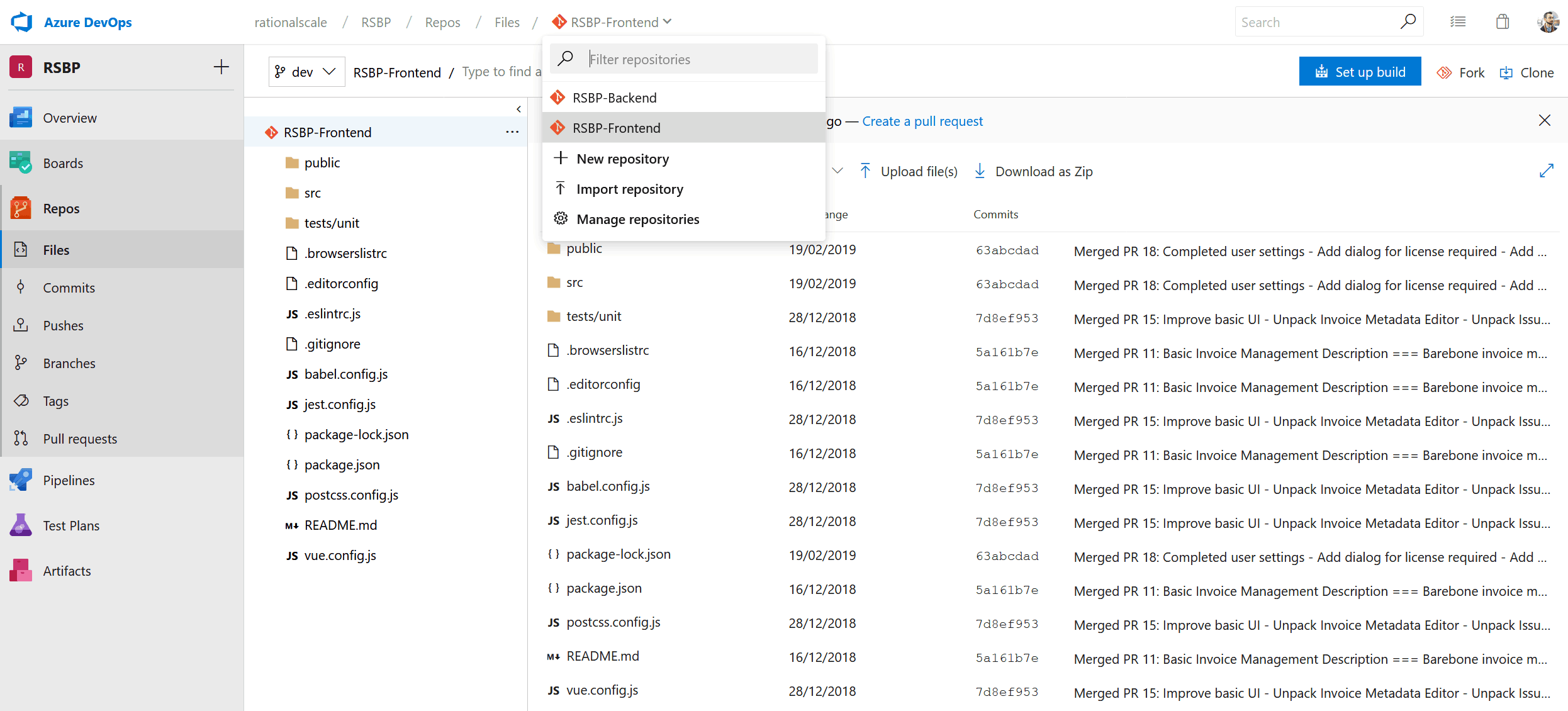This screenshot has width=1568, height=711.
Task: Click the search magnifier in top bar
Action: pyautogui.click(x=1408, y=22)
